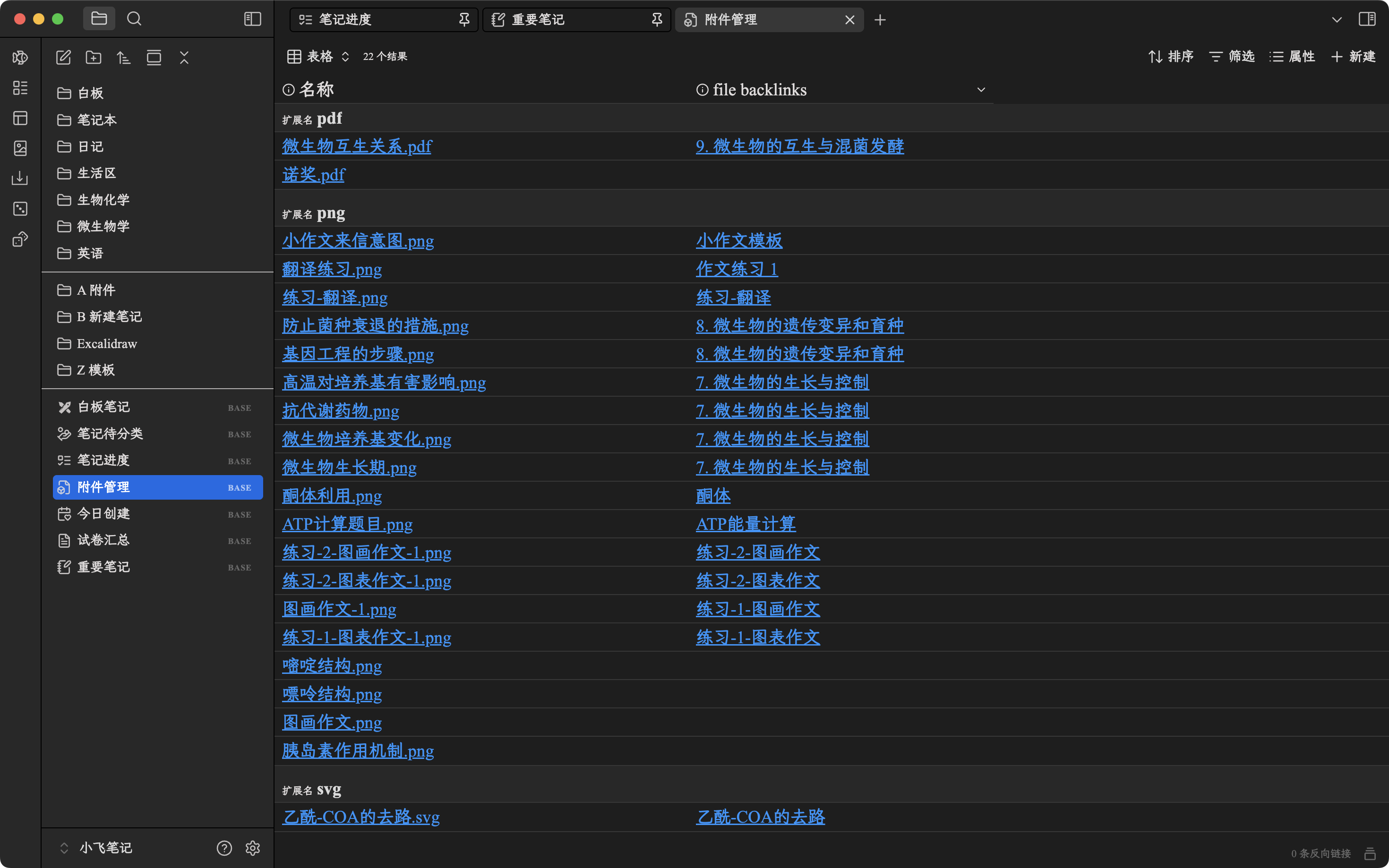Open the 诺奖.pdf link
Viewport: 1389px width, 868px height.
314,175
